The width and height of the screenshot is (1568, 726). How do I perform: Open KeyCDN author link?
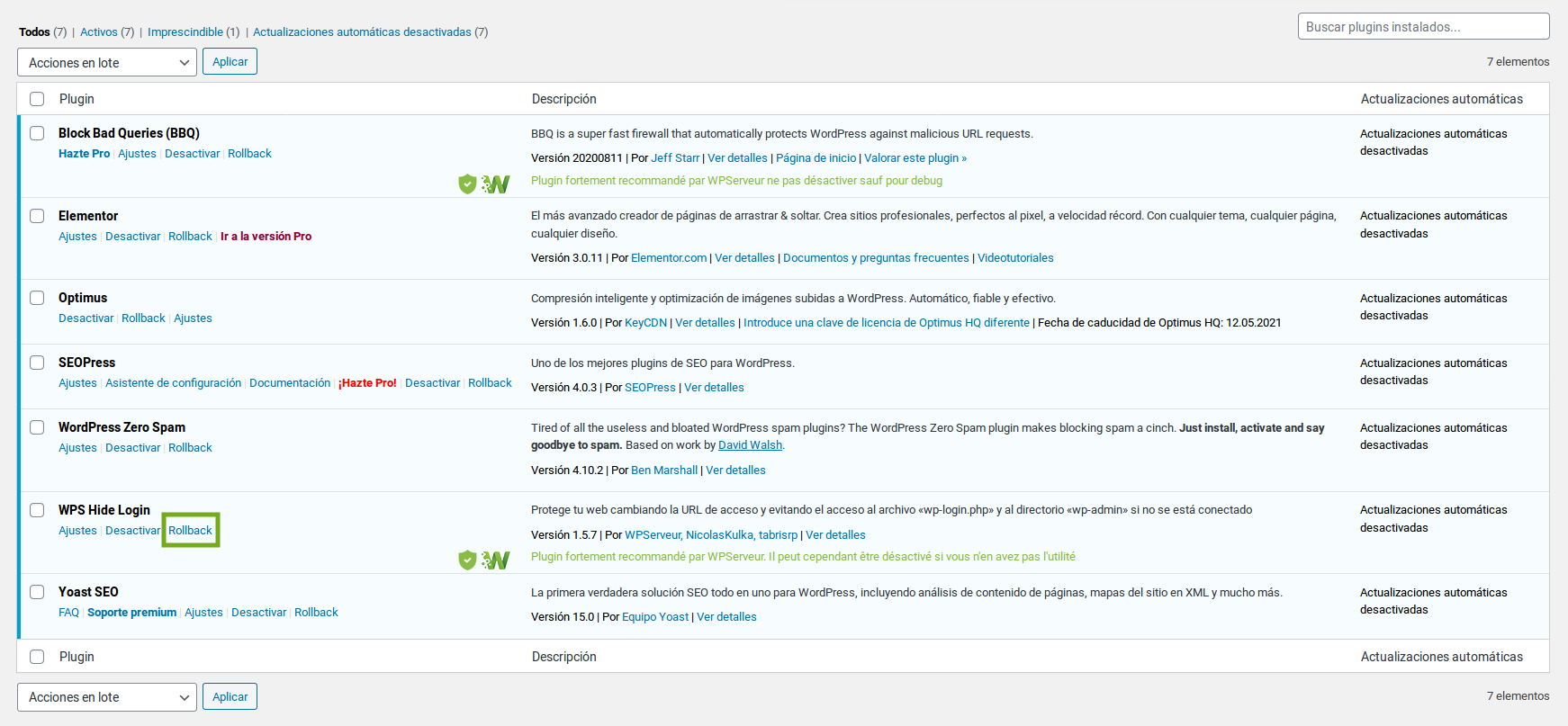tap(646, 323)
